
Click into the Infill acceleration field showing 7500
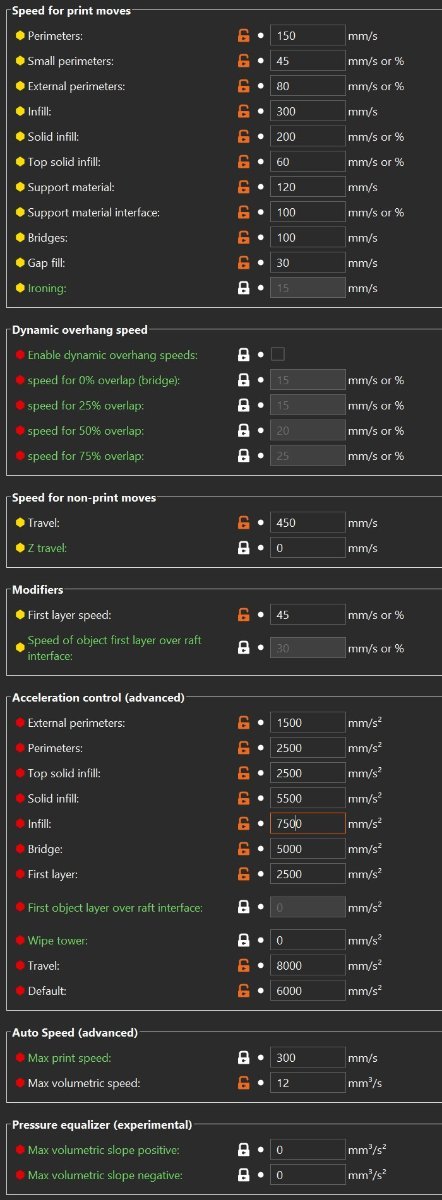click(x=308, y=824)
